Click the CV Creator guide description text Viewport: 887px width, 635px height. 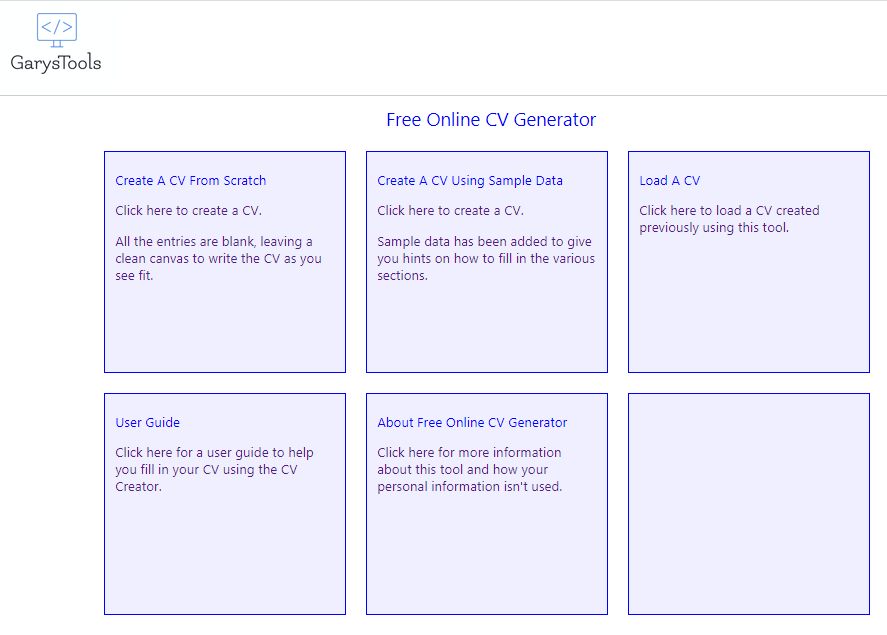215,469
